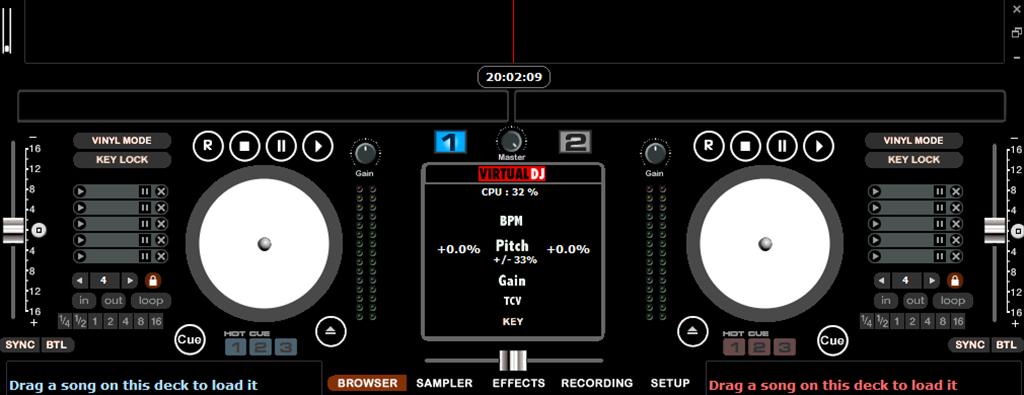This screenshot has width=1024, height=395.
Task: Play first sampler slot on left deck
Action: click(80, 191)
